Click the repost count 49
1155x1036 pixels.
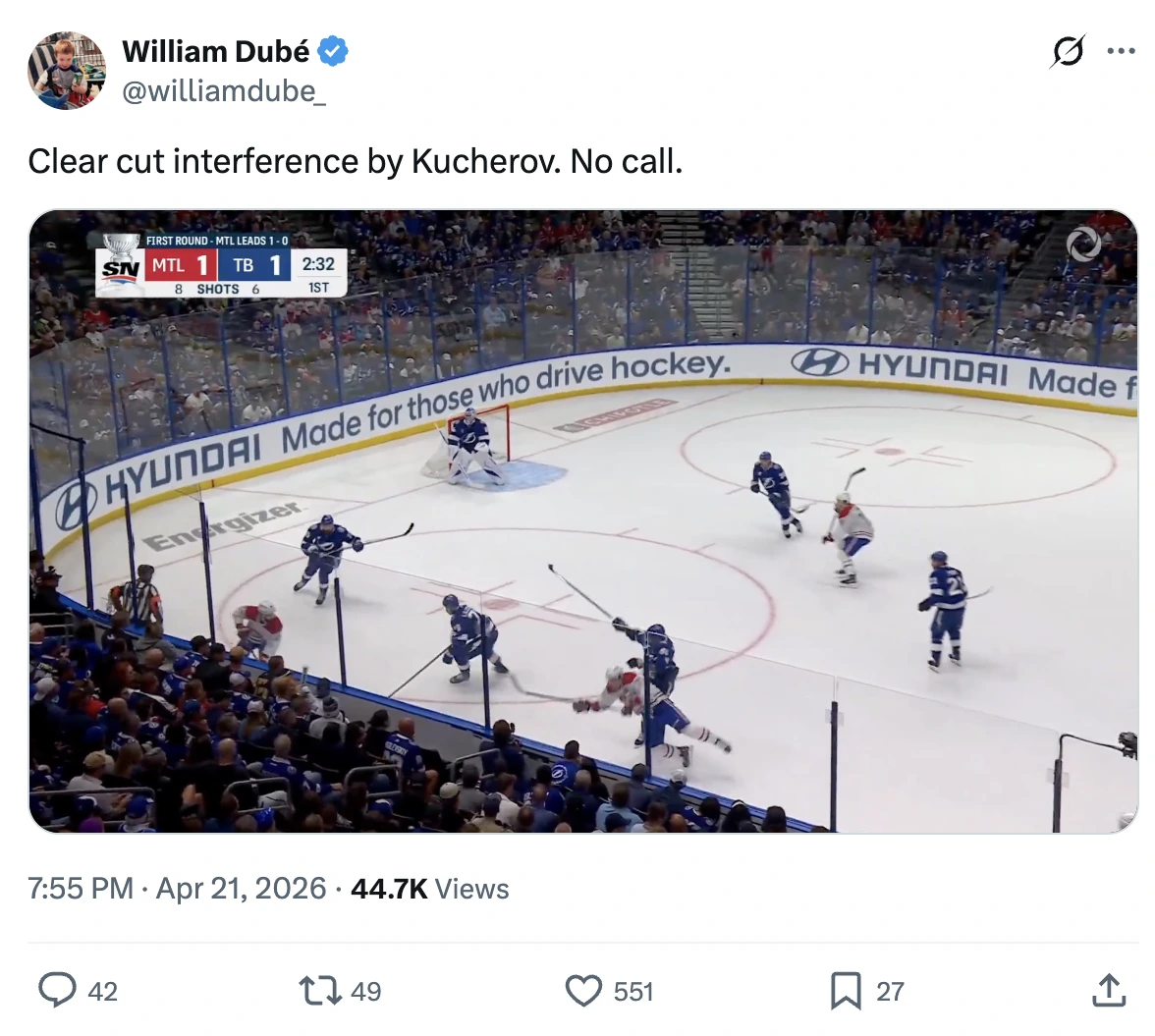(365, 992)
